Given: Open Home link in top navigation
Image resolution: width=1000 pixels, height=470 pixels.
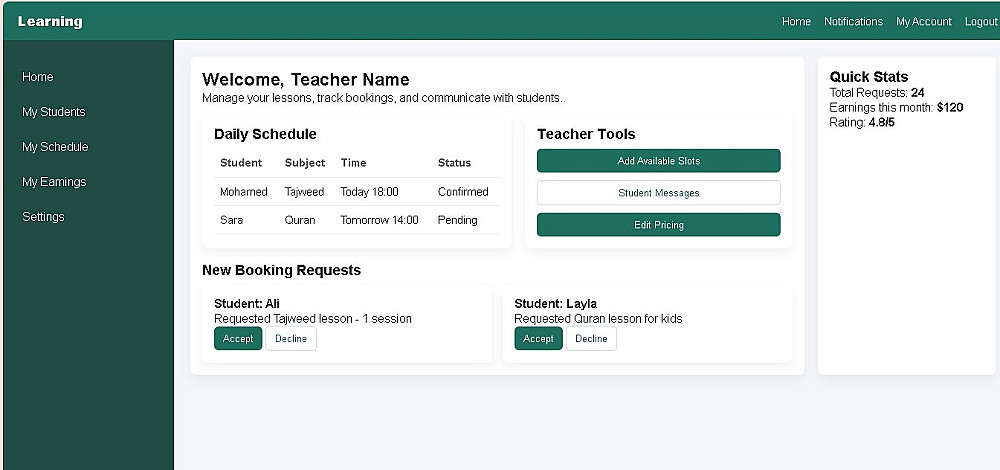Looking at the screenshot, I should (796, 22).
